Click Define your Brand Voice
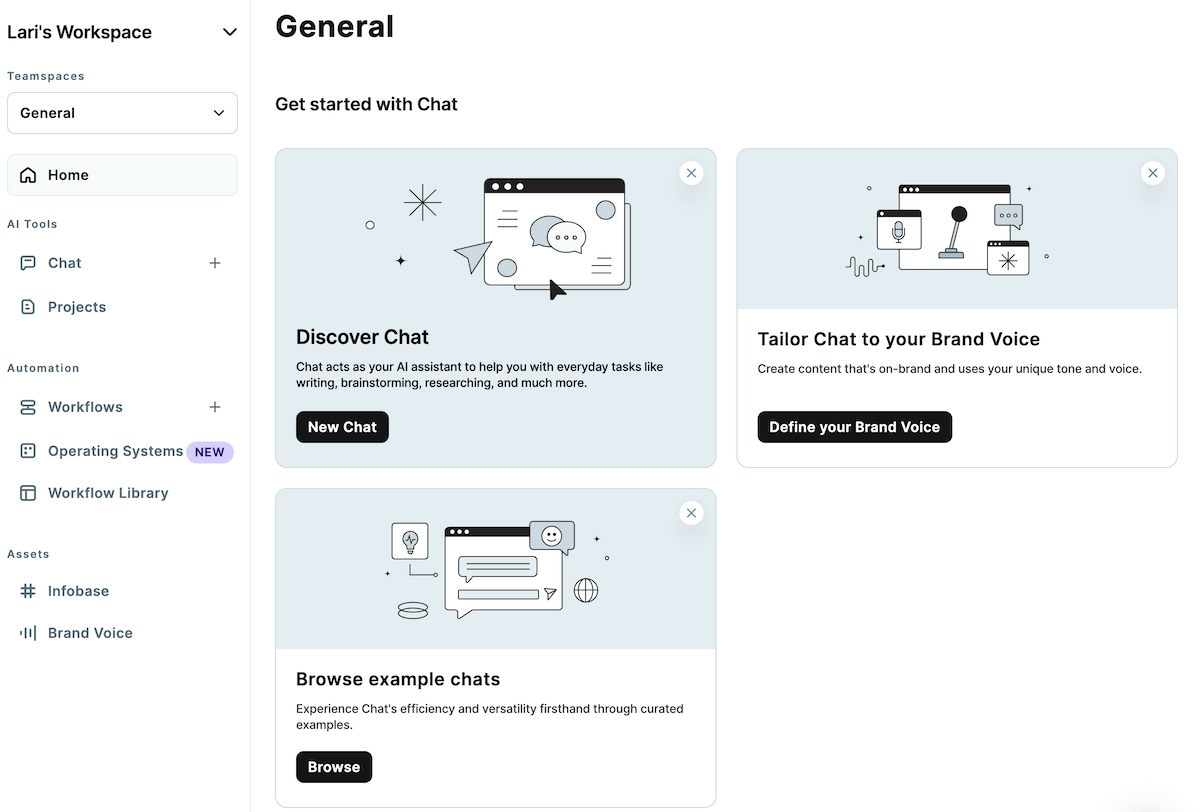1200x812 pixels. point(854,426)
